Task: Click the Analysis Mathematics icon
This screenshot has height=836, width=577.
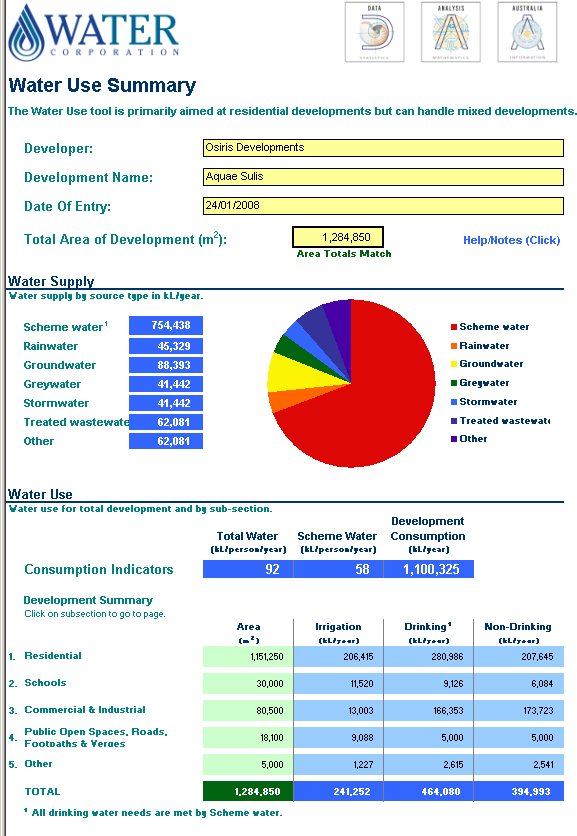Action: 451,32
